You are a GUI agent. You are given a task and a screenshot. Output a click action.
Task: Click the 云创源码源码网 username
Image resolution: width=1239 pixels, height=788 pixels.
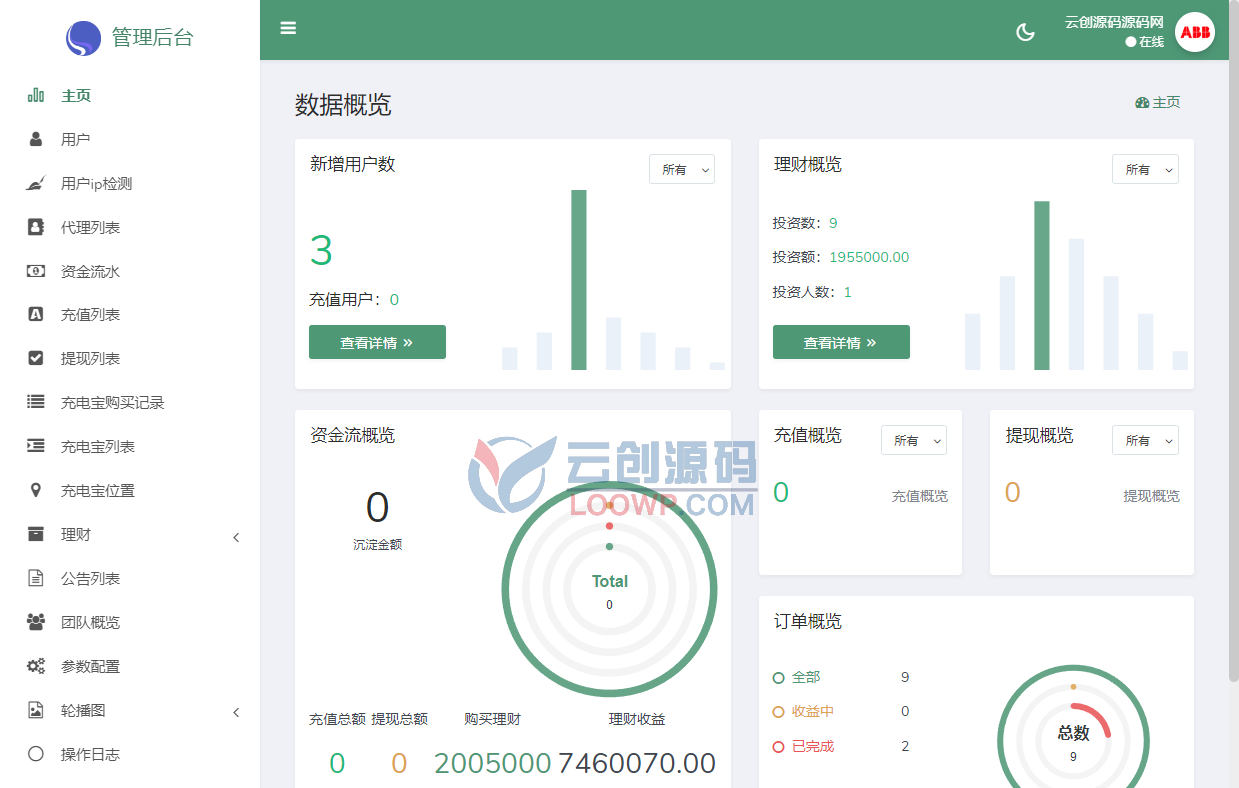tap(1114, 22)
